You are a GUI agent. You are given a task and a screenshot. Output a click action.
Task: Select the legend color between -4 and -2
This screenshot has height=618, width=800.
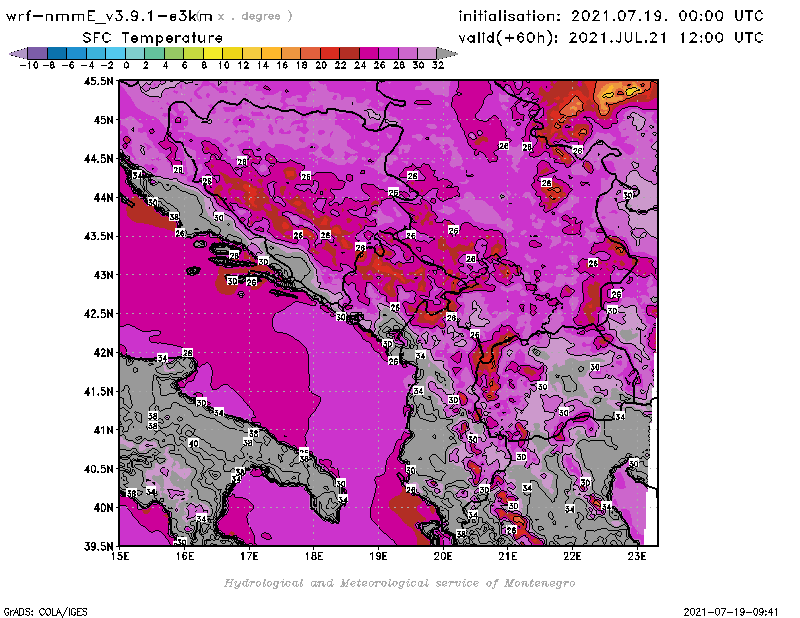(x=96, y=53)
